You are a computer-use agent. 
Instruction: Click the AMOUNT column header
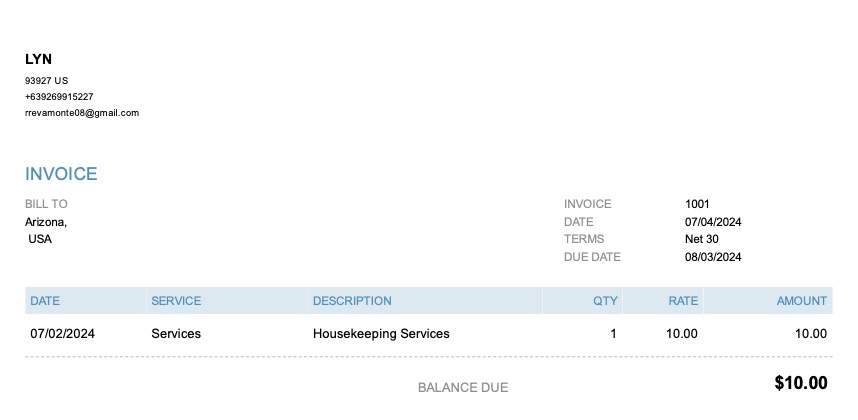pos(801,301)
